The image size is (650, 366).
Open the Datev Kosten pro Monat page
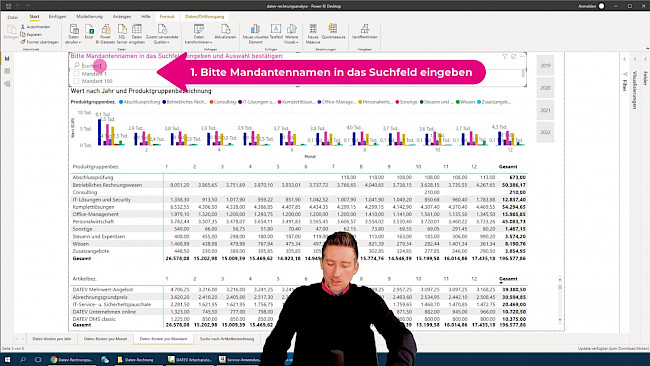pyautogui.click(x=105, y=339)
